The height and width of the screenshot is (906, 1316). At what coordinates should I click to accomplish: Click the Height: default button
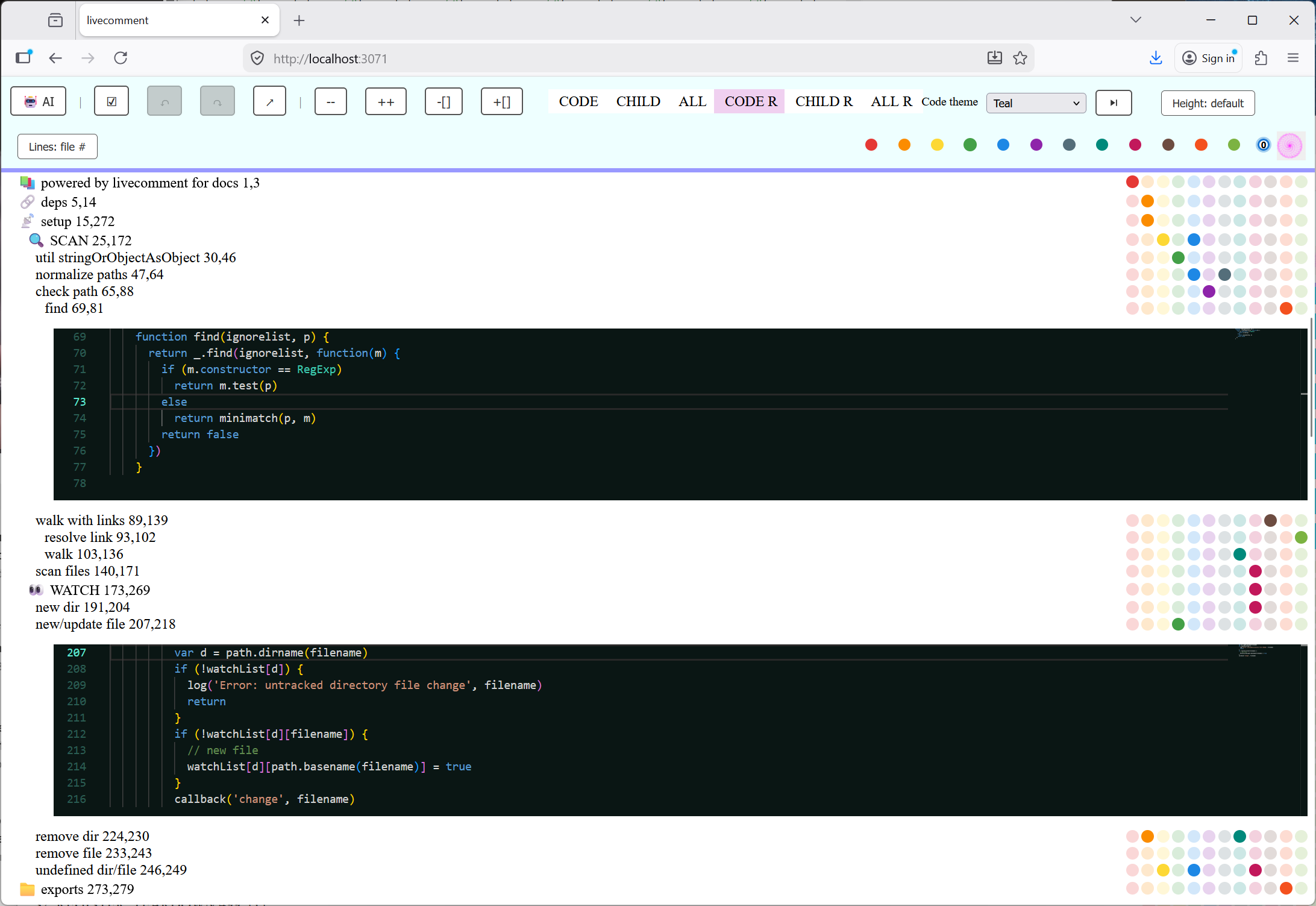pos(1208,103)
